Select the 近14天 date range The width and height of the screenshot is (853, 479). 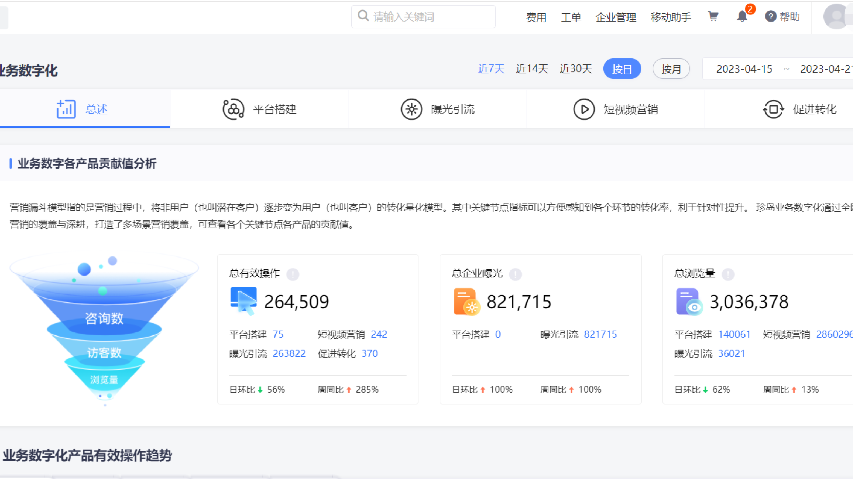(x=531, y=69)
